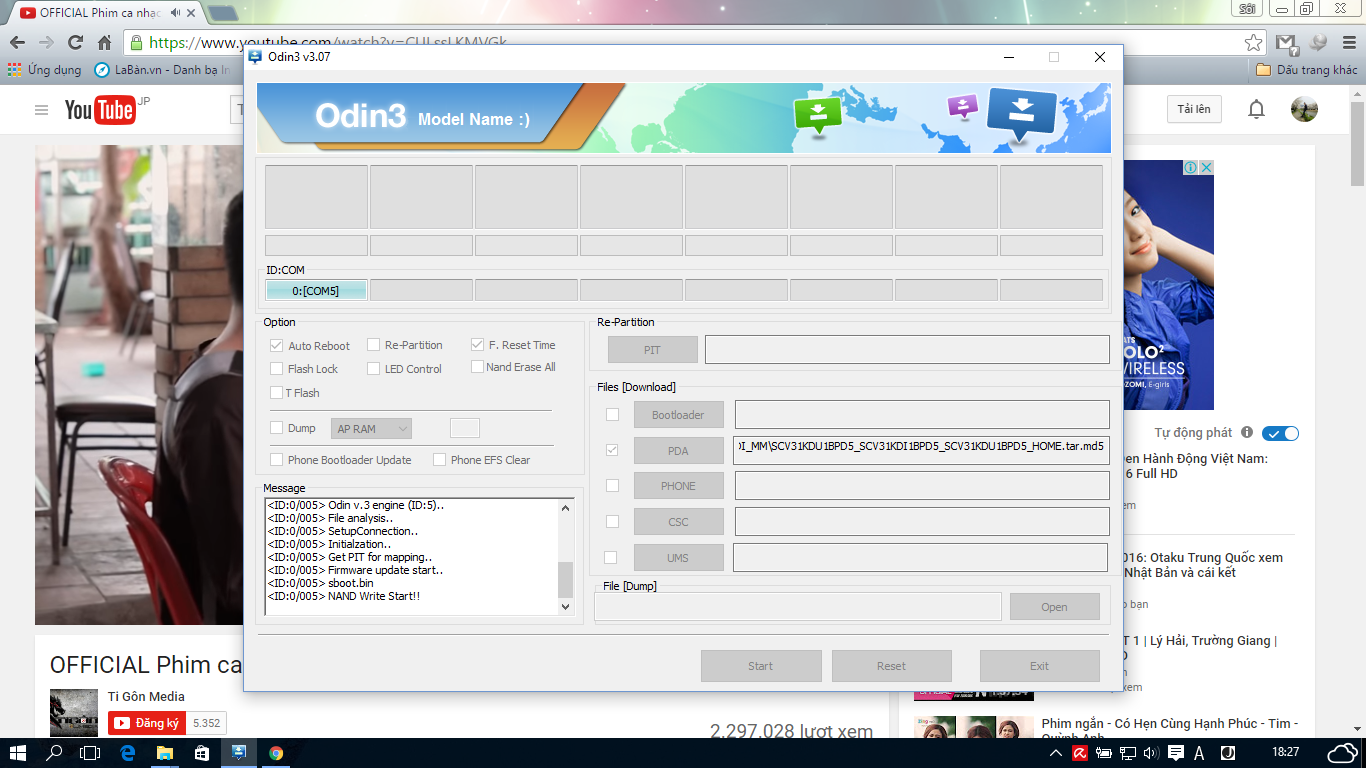Click the Bootloader file button

[678, 415]
